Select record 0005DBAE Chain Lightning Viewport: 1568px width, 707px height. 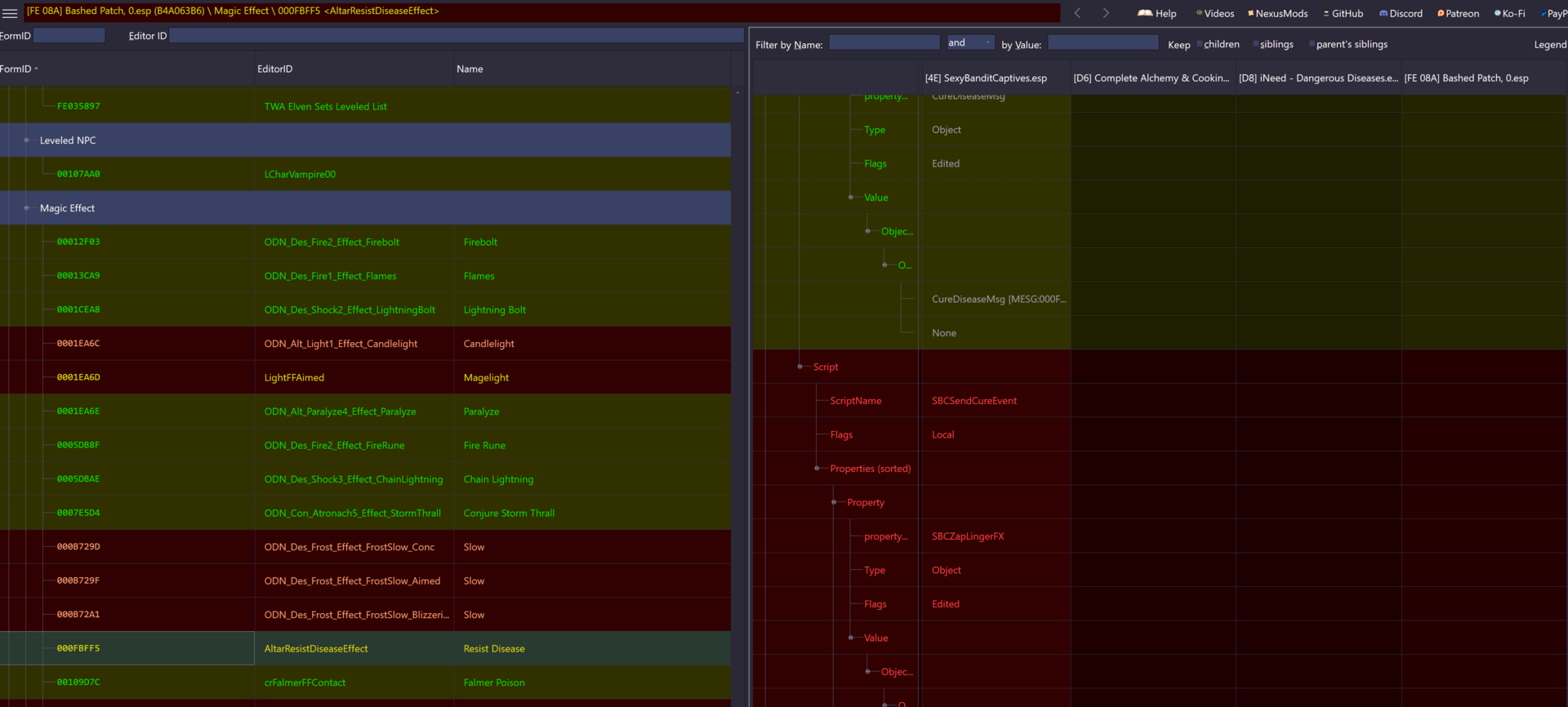(x=365, y=479)
